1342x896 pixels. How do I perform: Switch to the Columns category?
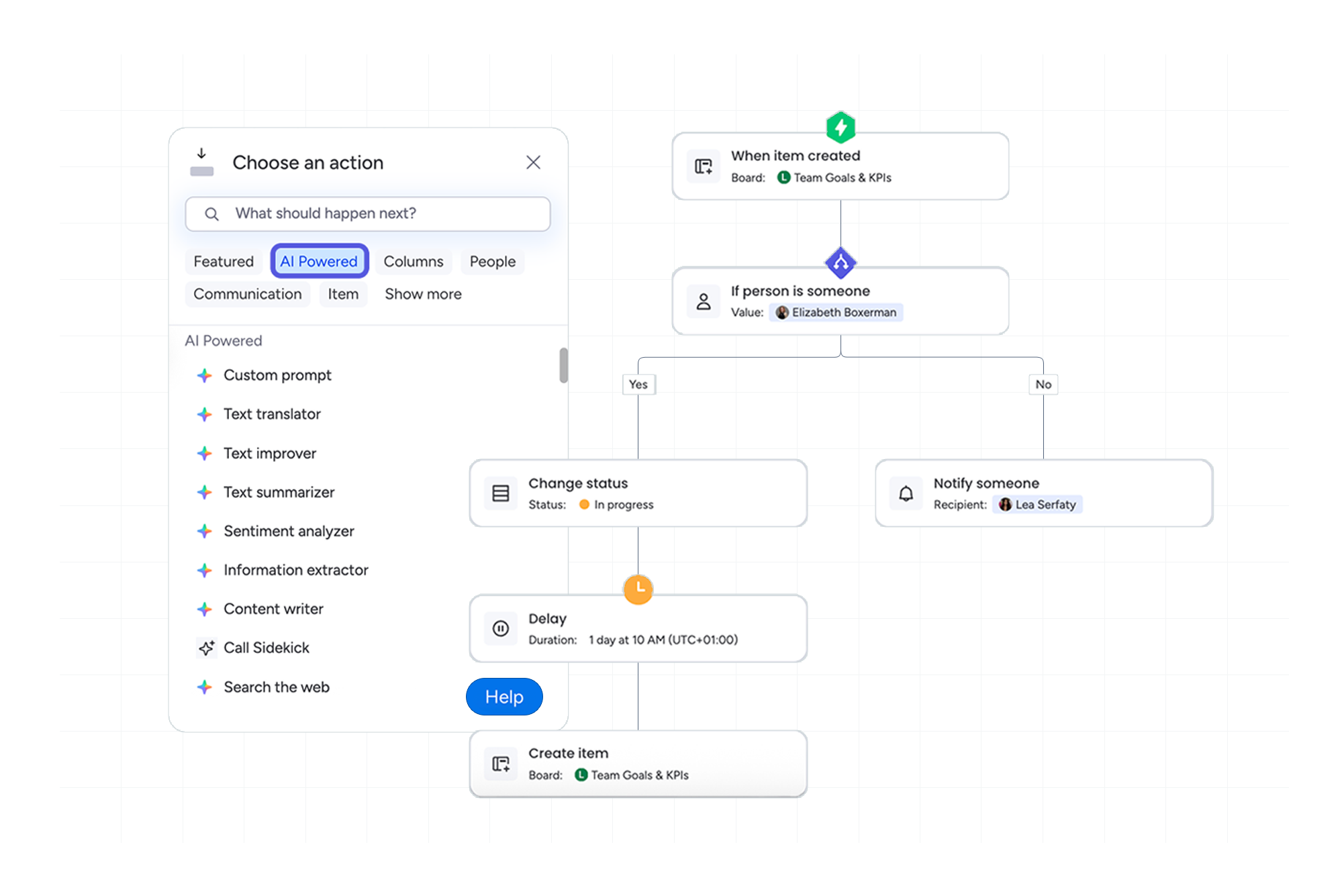[x=413, y=261]
